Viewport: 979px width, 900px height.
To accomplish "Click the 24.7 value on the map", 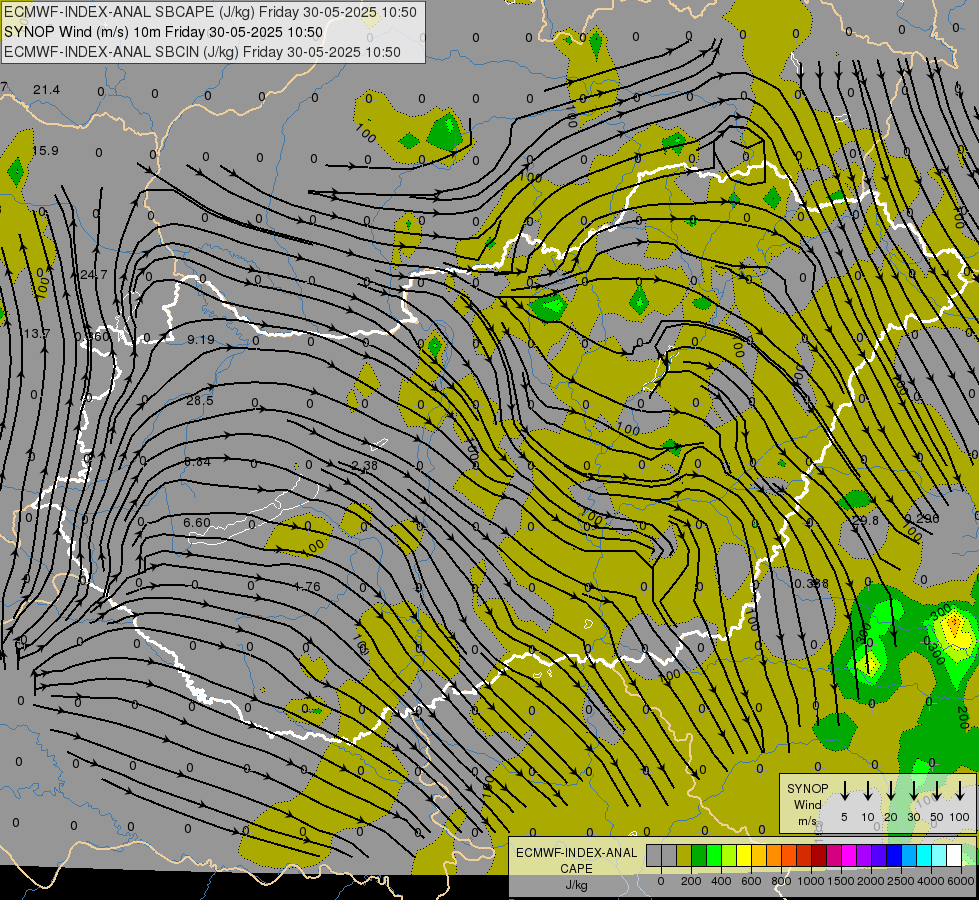I will click(x=94, y=274).
